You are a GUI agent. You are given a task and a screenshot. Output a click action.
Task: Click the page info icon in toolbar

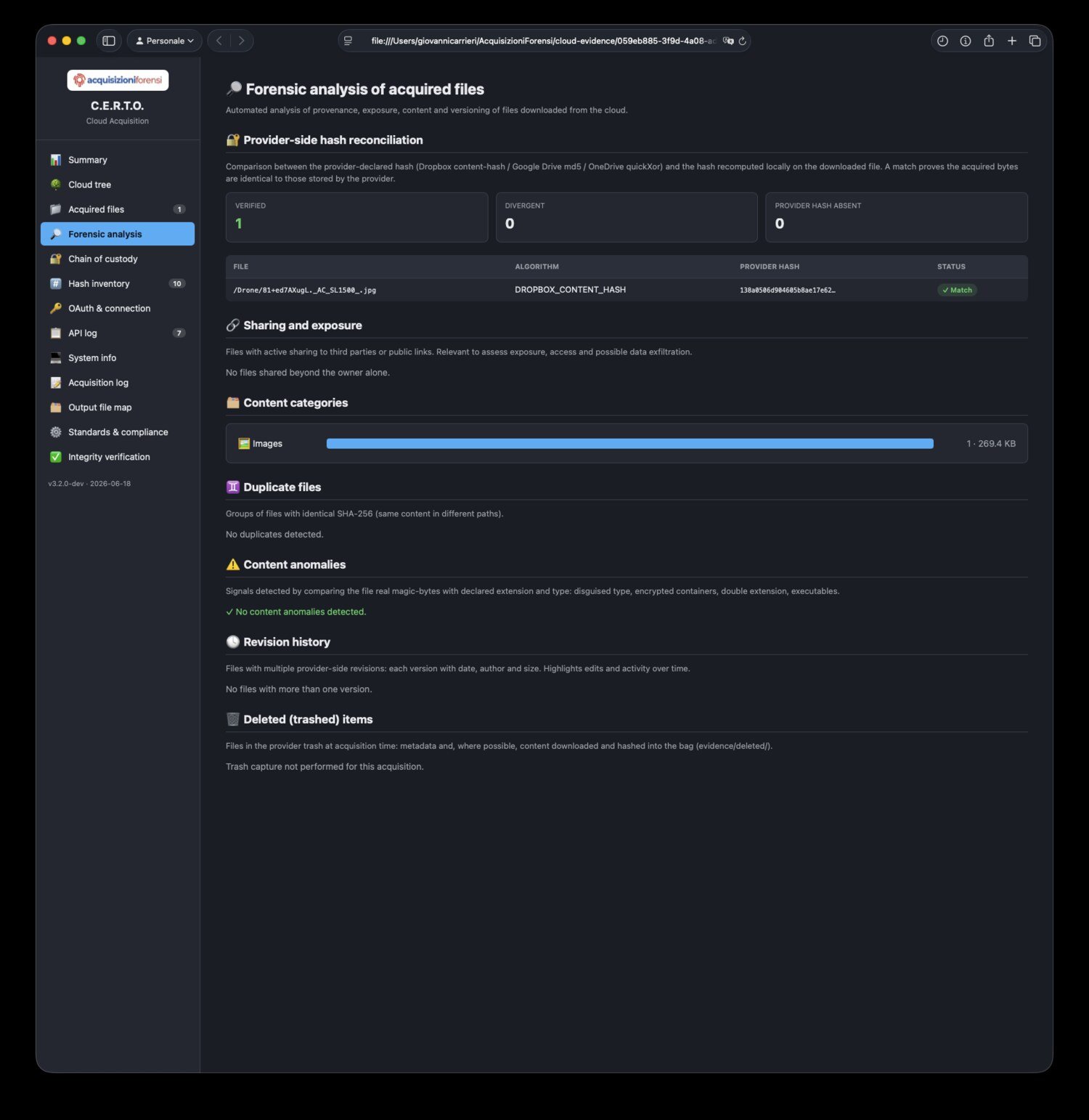(x=966, y=41)
